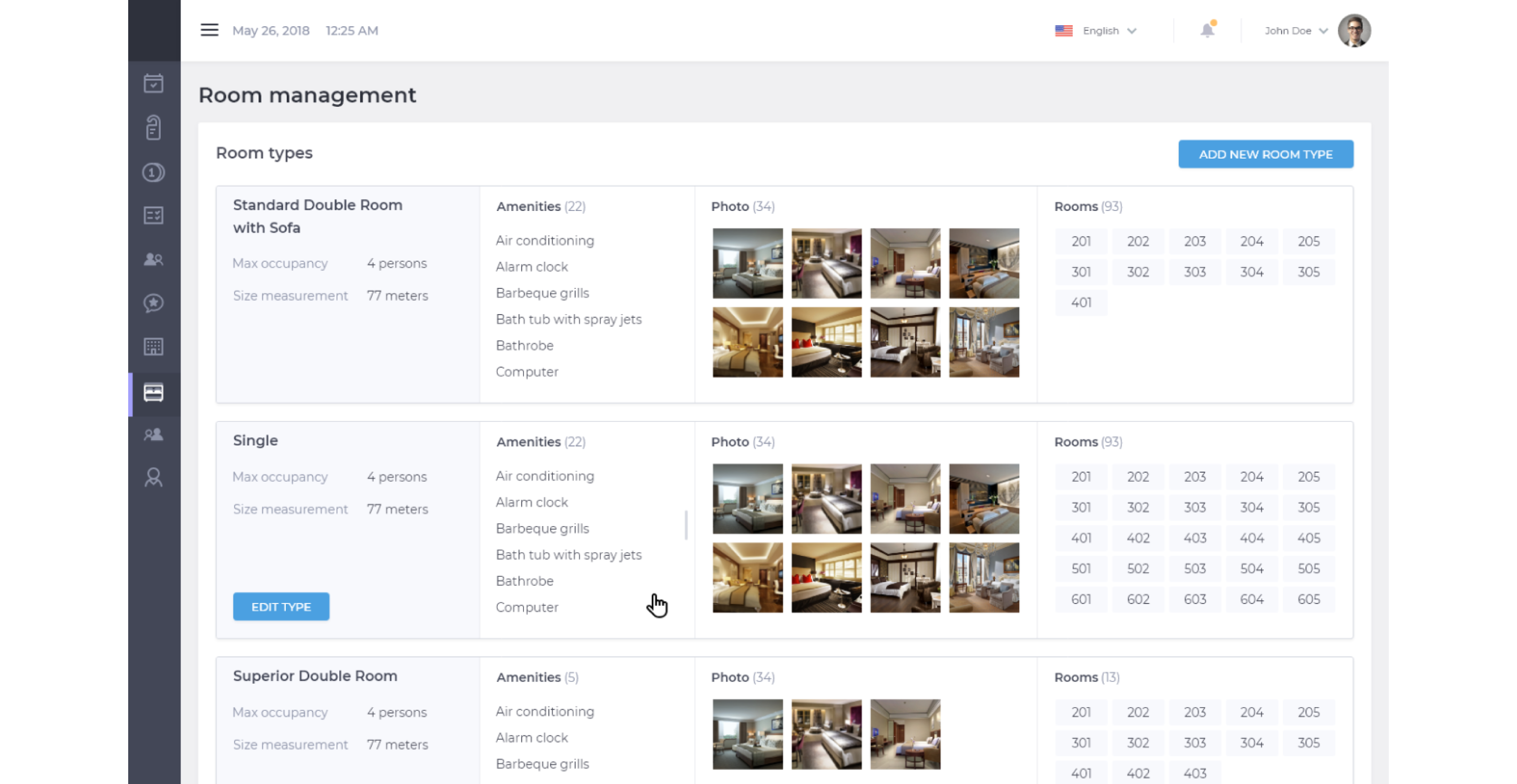Image resolution: width=1517 pixels, height=784 pixels.
Task: Click the May 26, 2018 date text
Action: click(x=271, y=30)
